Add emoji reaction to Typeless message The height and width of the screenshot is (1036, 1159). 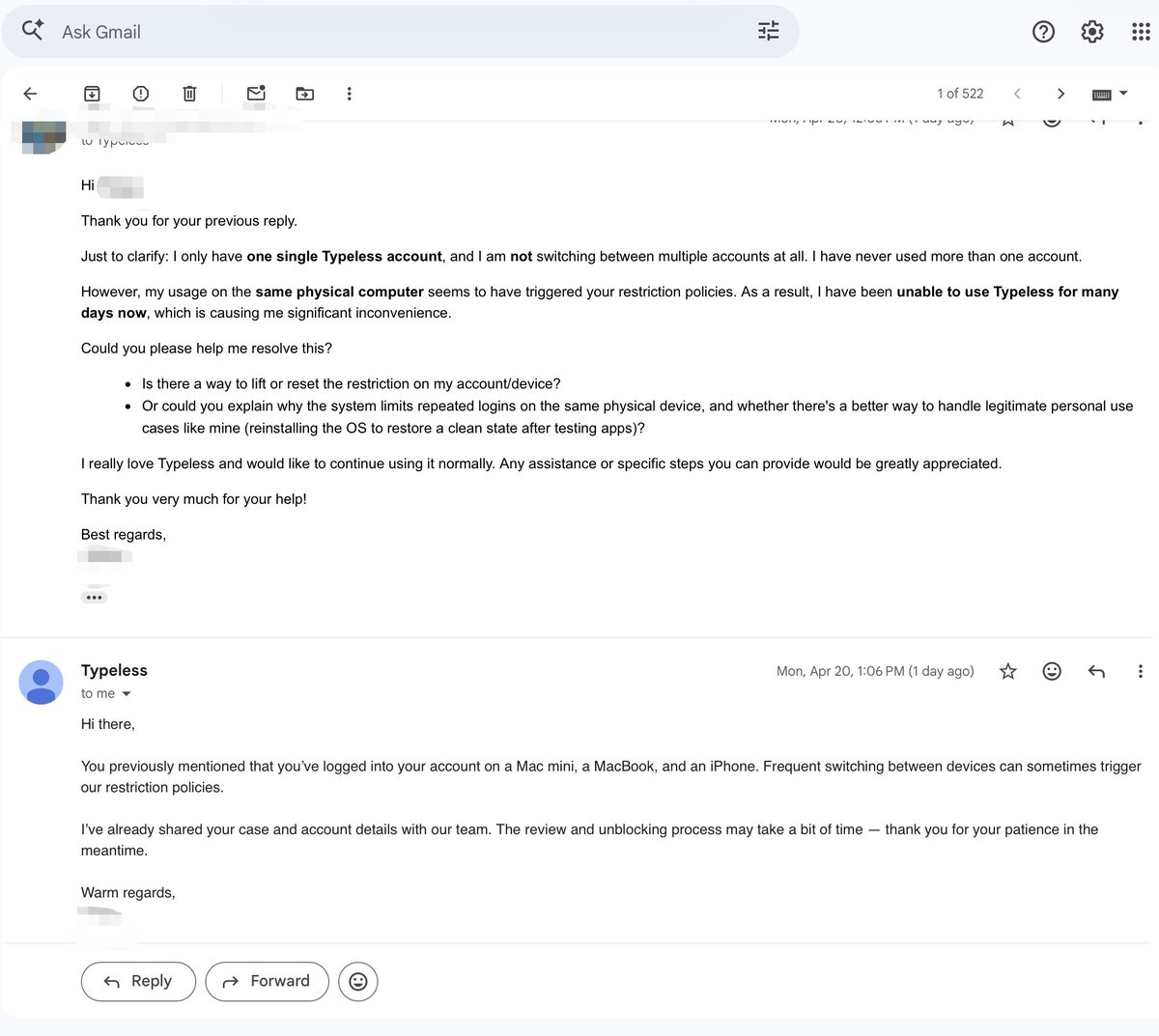[1052, 671]
